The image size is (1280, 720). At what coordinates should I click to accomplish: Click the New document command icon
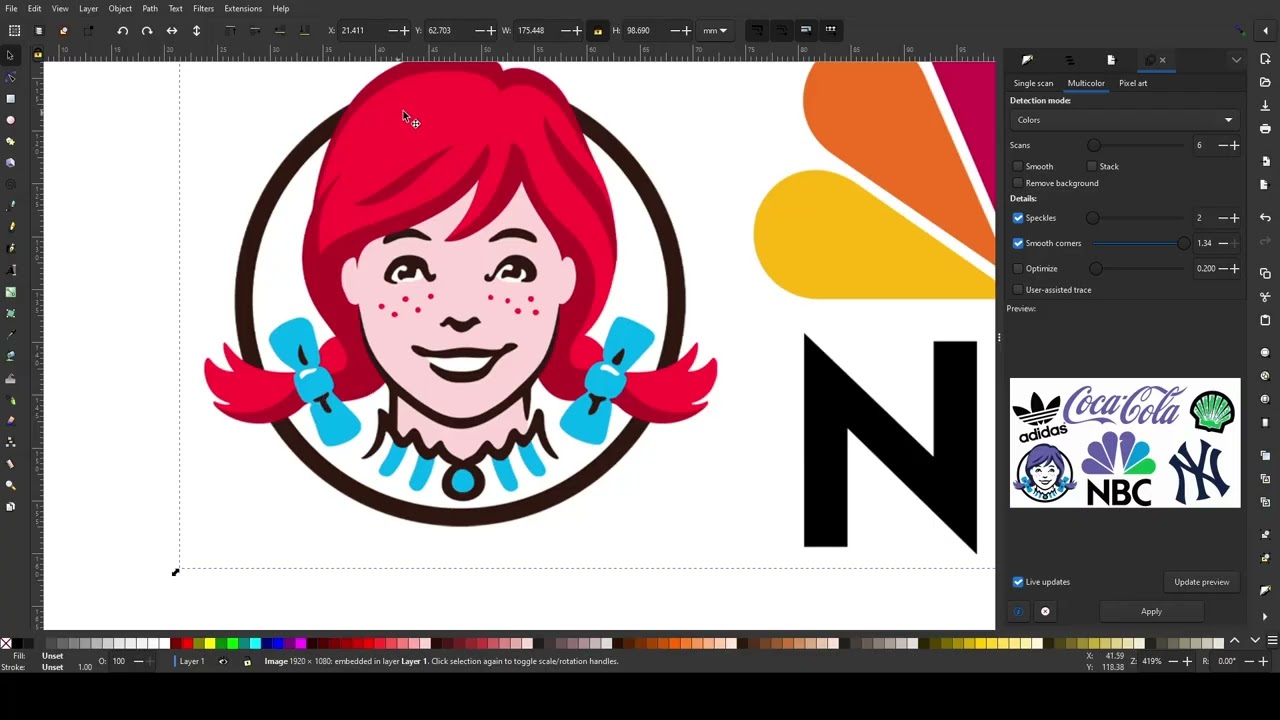[1265, 59]
